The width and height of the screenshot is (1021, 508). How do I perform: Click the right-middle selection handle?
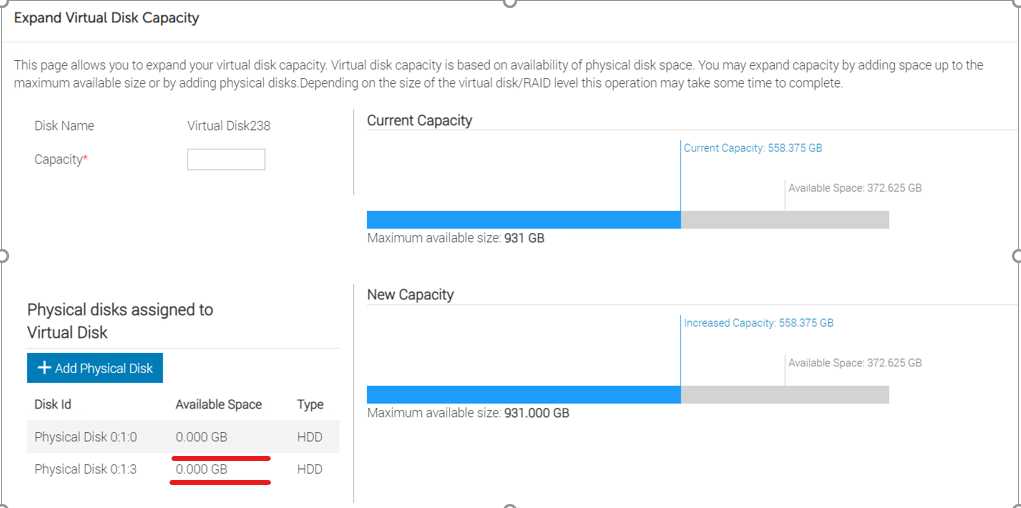[x=1017, y=255]
